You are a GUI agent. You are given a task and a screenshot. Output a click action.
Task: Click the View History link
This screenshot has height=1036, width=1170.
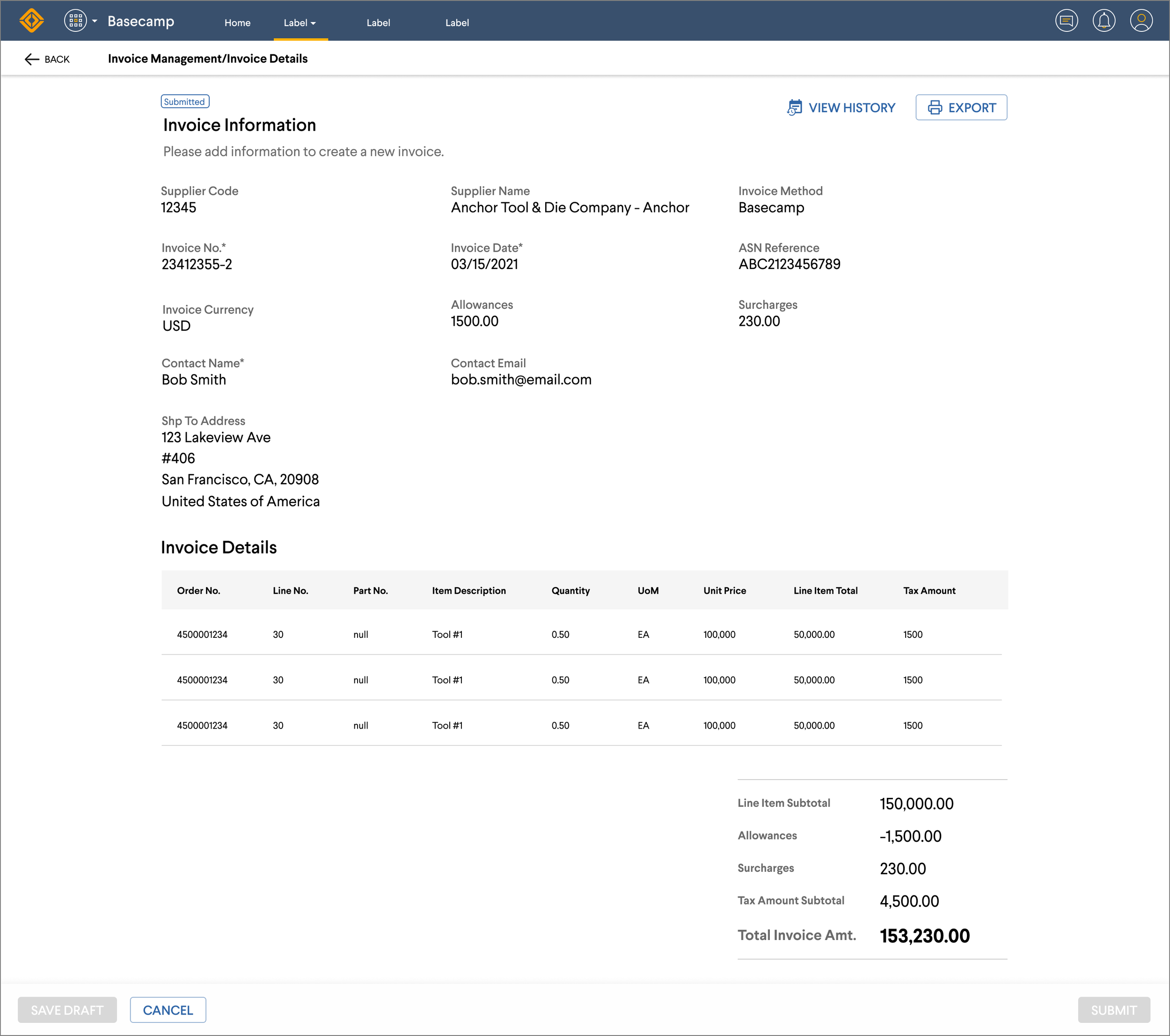851,108
